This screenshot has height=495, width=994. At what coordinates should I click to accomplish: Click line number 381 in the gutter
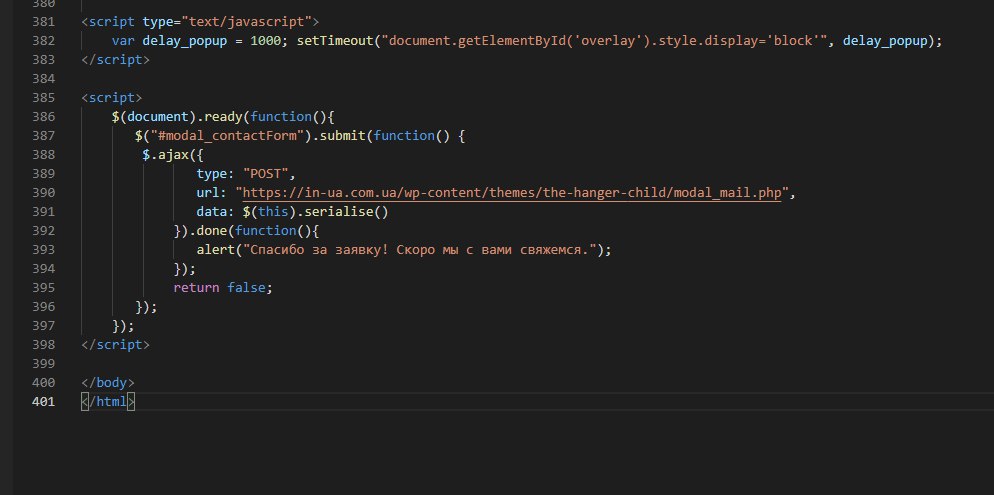pyautogui.click(x=43, y=22)
